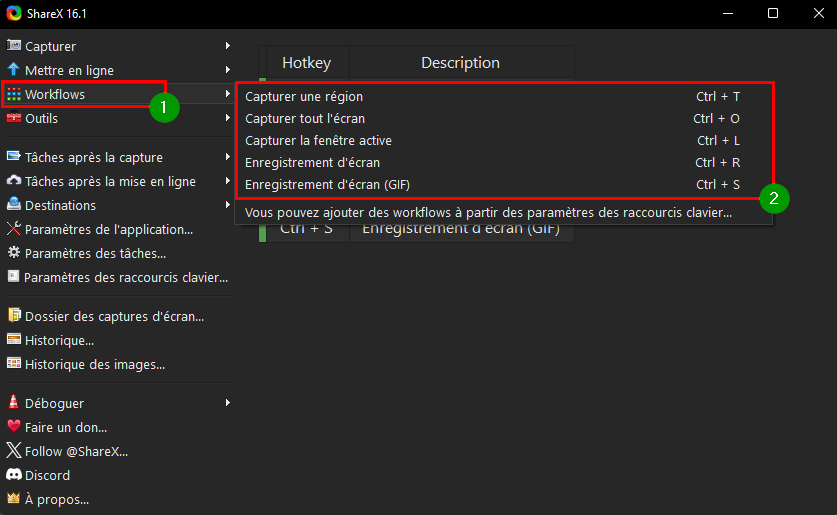837x515 pixels.
Task: Open Tâches après la capture menu
Action: coord(118,157)
